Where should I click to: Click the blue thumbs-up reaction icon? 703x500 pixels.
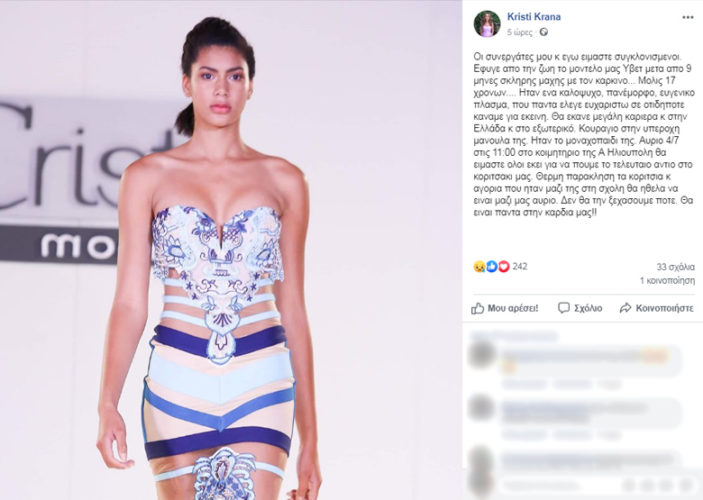tap(491, 266)
